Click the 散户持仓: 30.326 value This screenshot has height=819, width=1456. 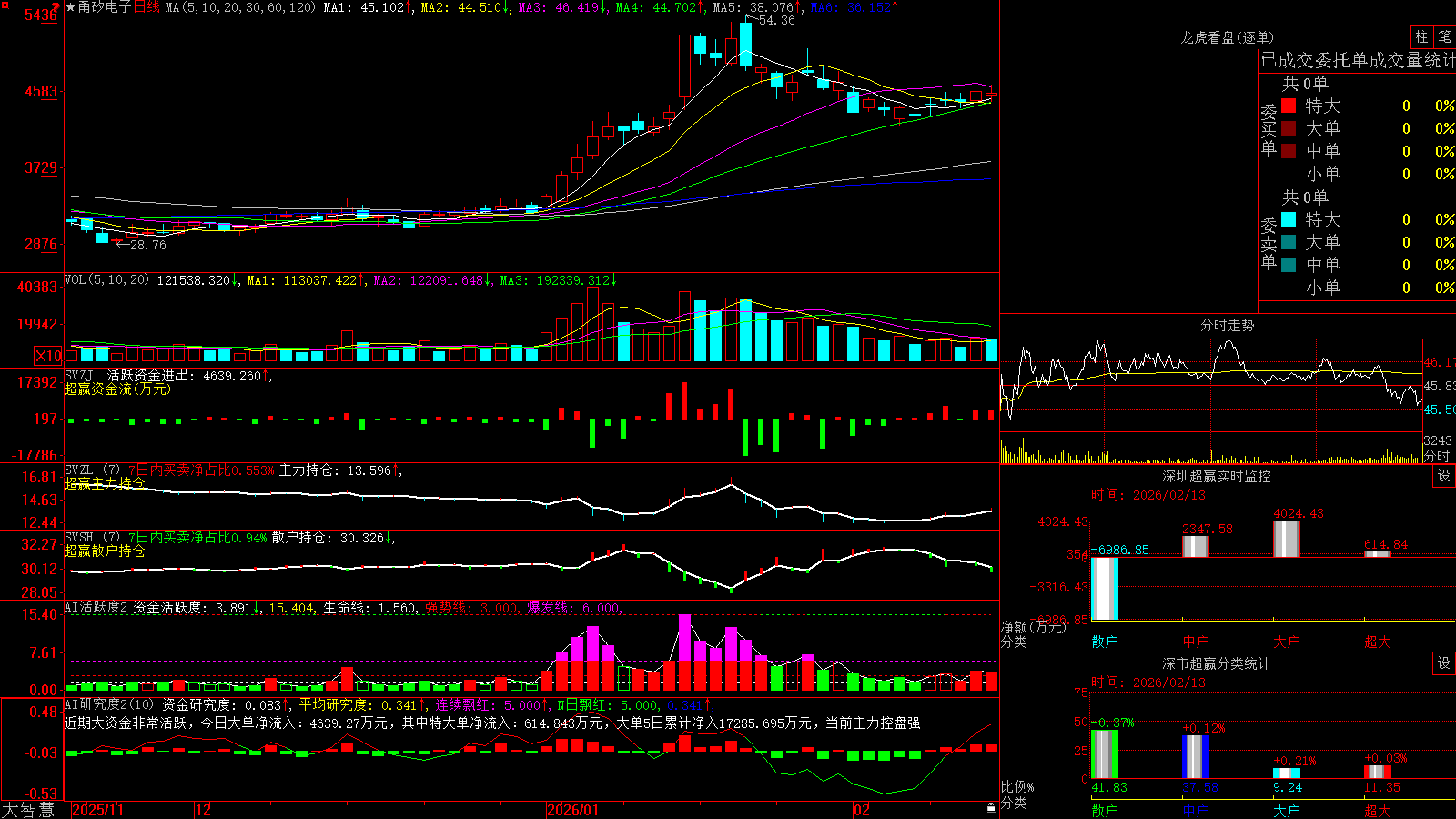coord(332,538)
